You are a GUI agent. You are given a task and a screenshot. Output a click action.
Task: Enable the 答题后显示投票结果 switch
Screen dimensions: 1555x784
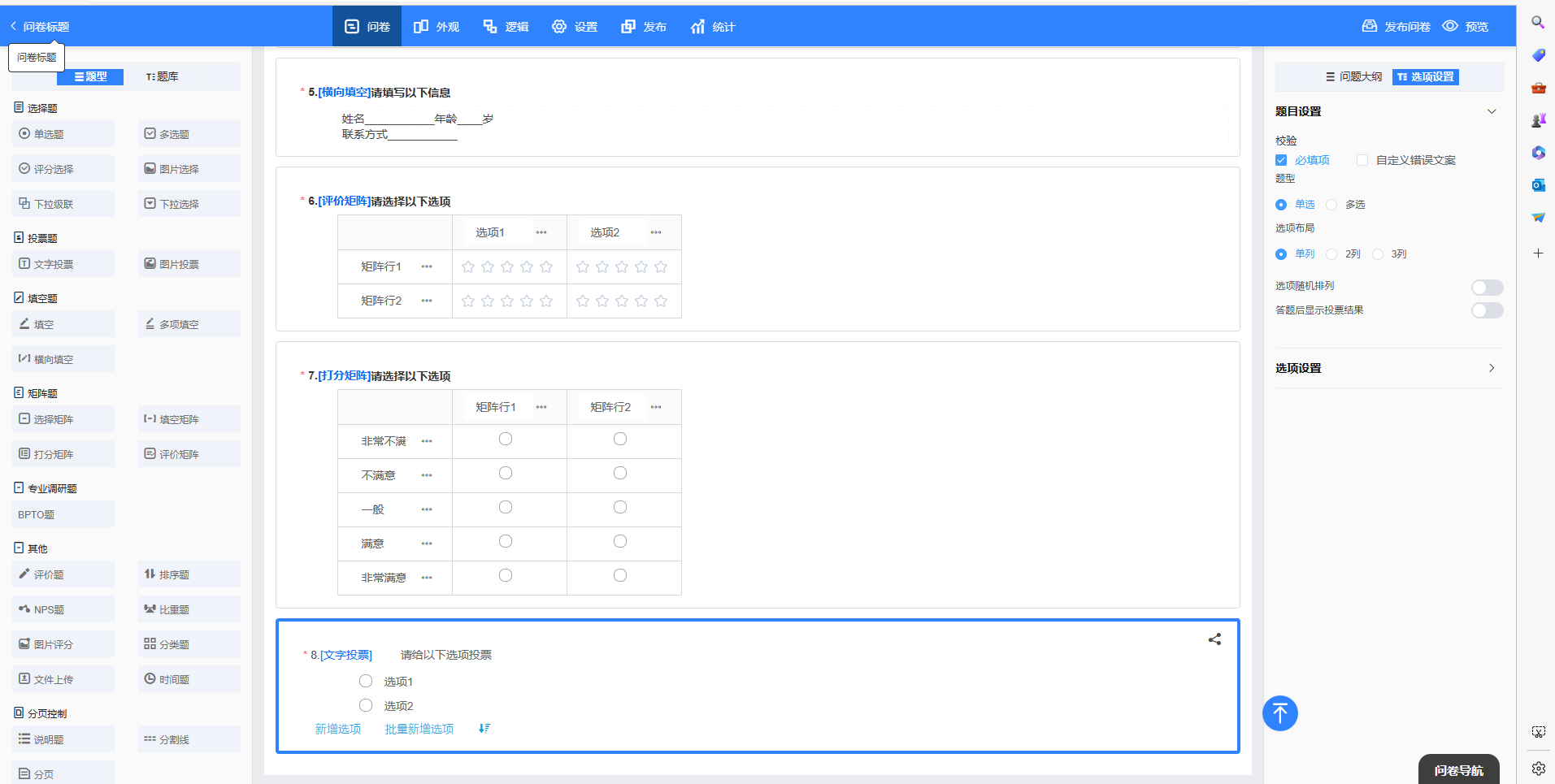[x=1487, y=310]
